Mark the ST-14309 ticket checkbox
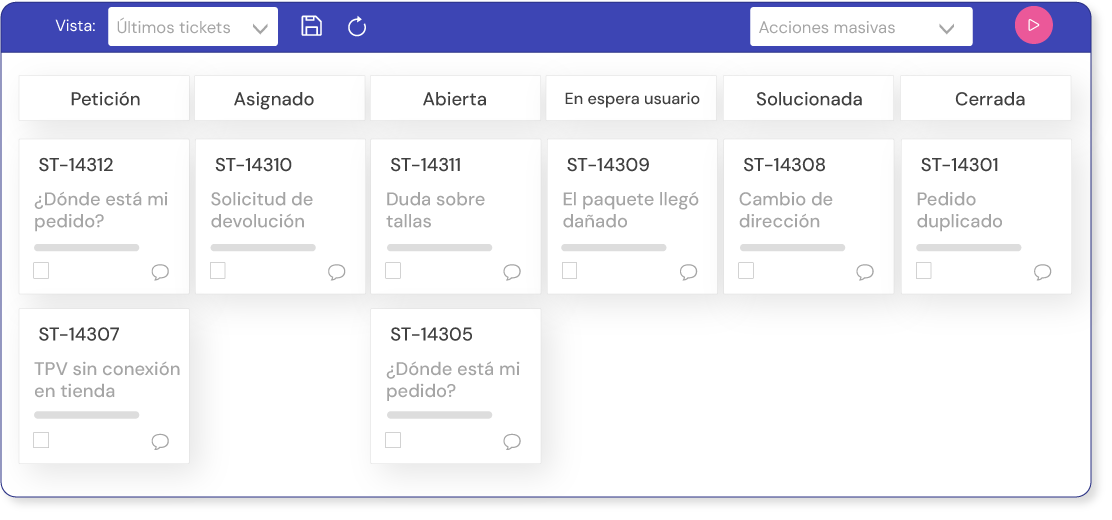Viewport: 1112px width, 520px height. point(569,270)
